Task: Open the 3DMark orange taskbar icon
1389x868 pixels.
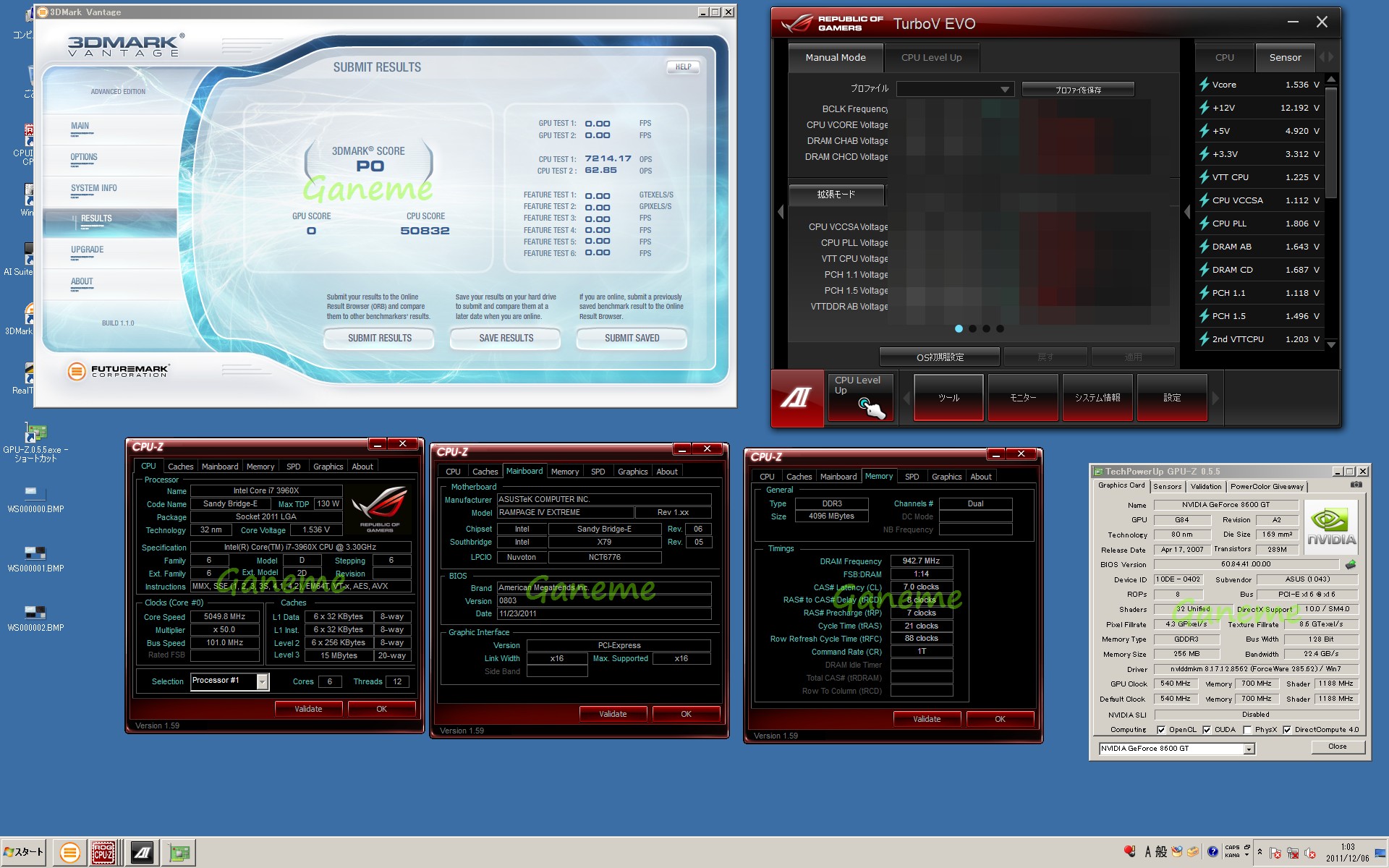Action: pos(69,853)
